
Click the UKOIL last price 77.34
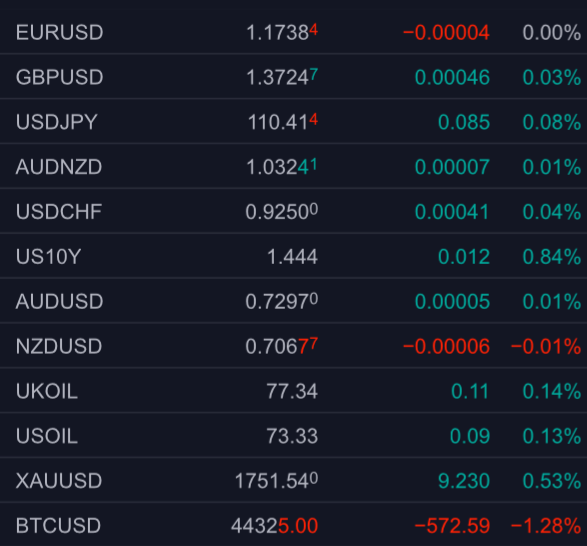point(292,391)
